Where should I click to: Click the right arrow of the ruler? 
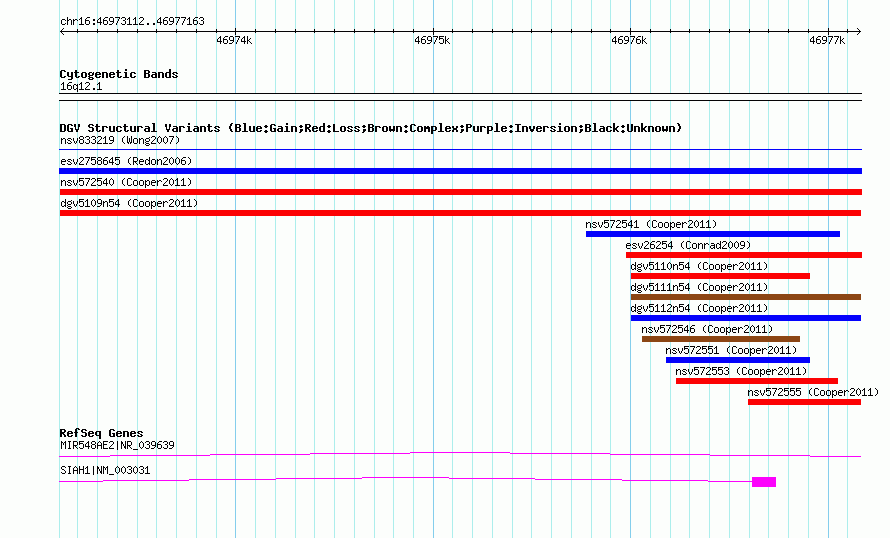pos(858,31)
